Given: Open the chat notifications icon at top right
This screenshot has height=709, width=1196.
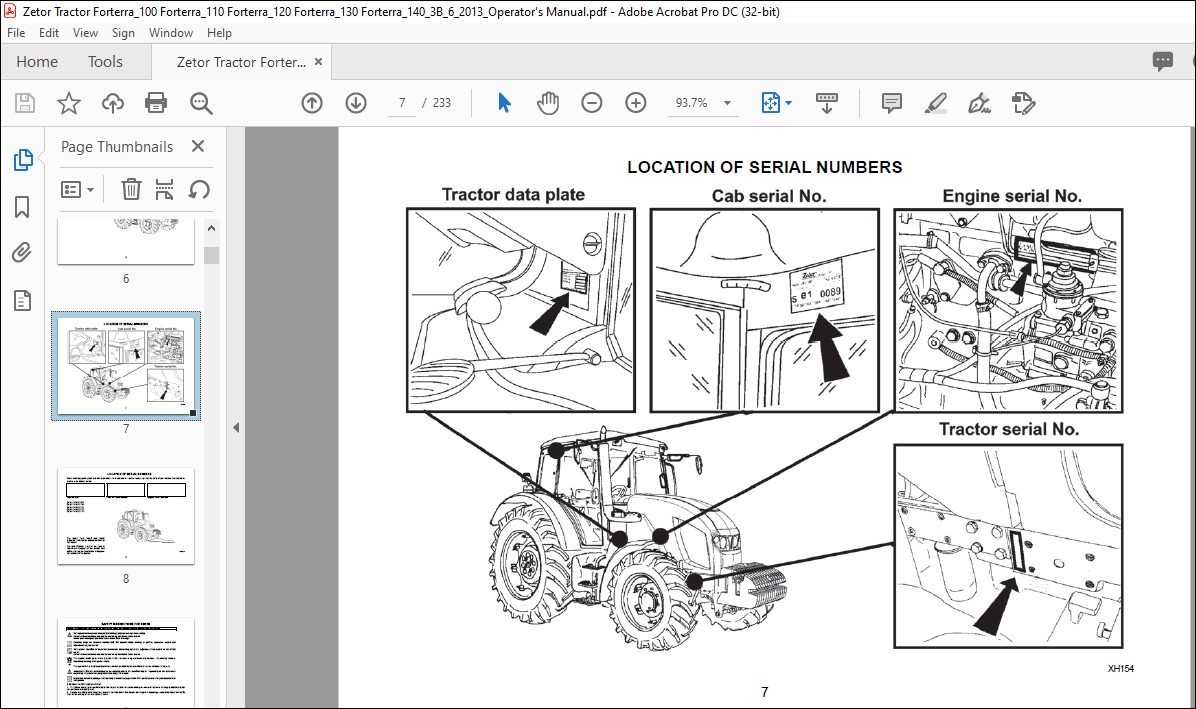Looking at the screenshot, I should tap(1162, 62).
